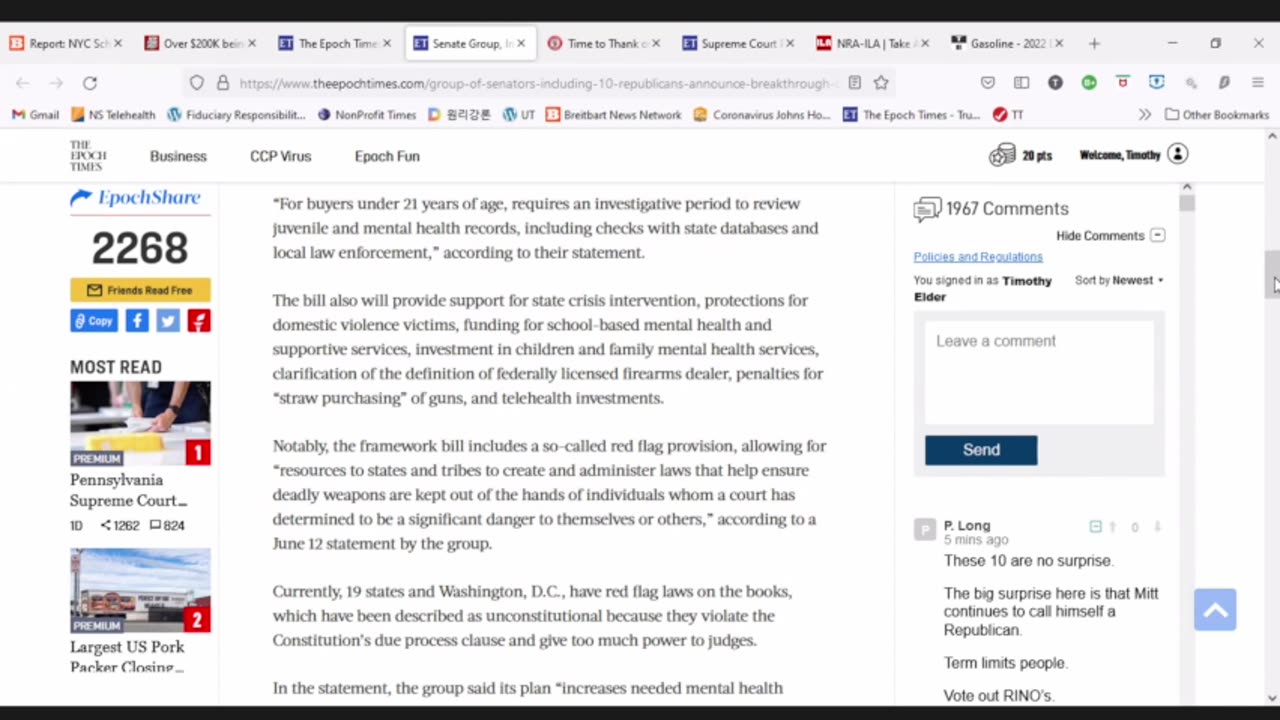Go back using the browser back arrow
The image size is (1280, 720).
coord(23,83)
